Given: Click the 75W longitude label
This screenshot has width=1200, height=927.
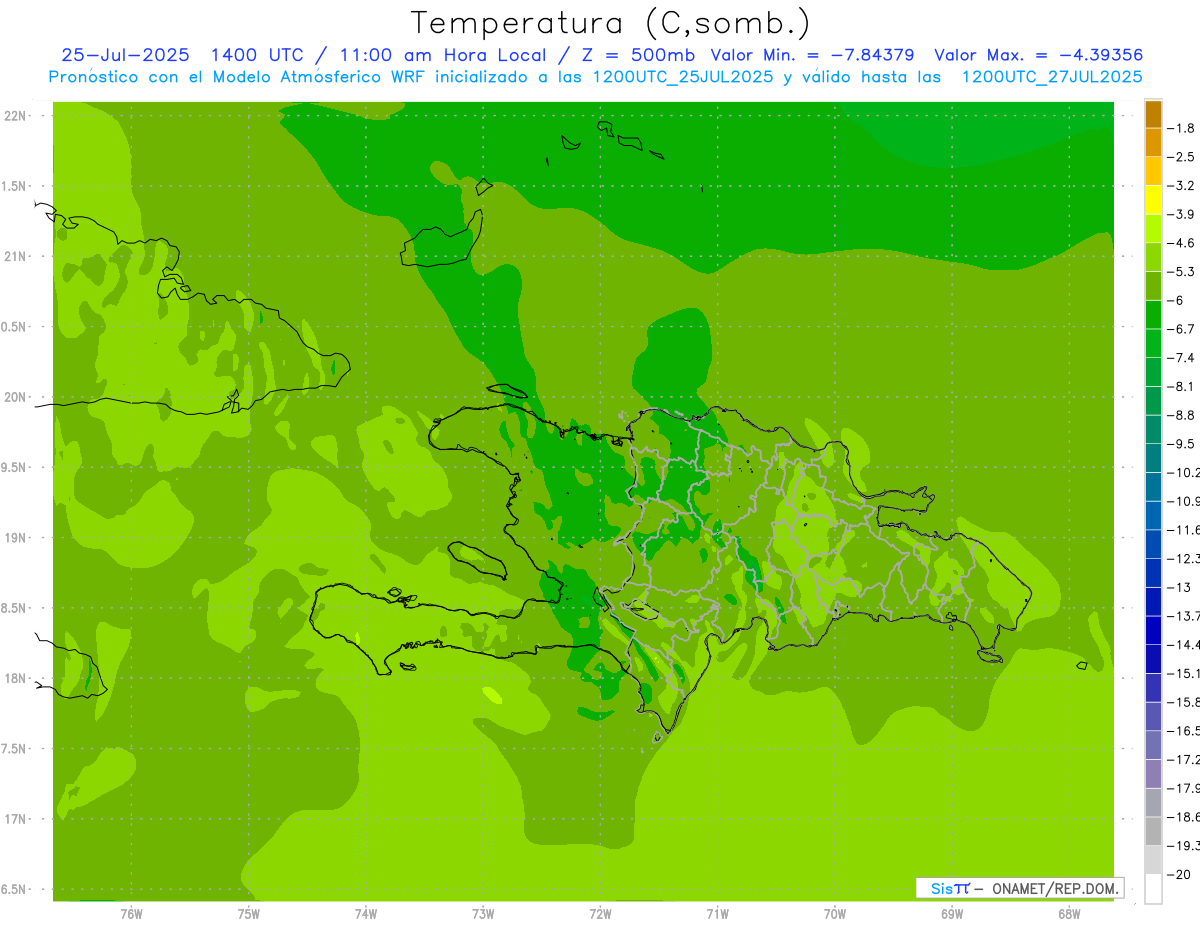Looking at the screenshot, I should pyautogui.click(x=248, y=914).
